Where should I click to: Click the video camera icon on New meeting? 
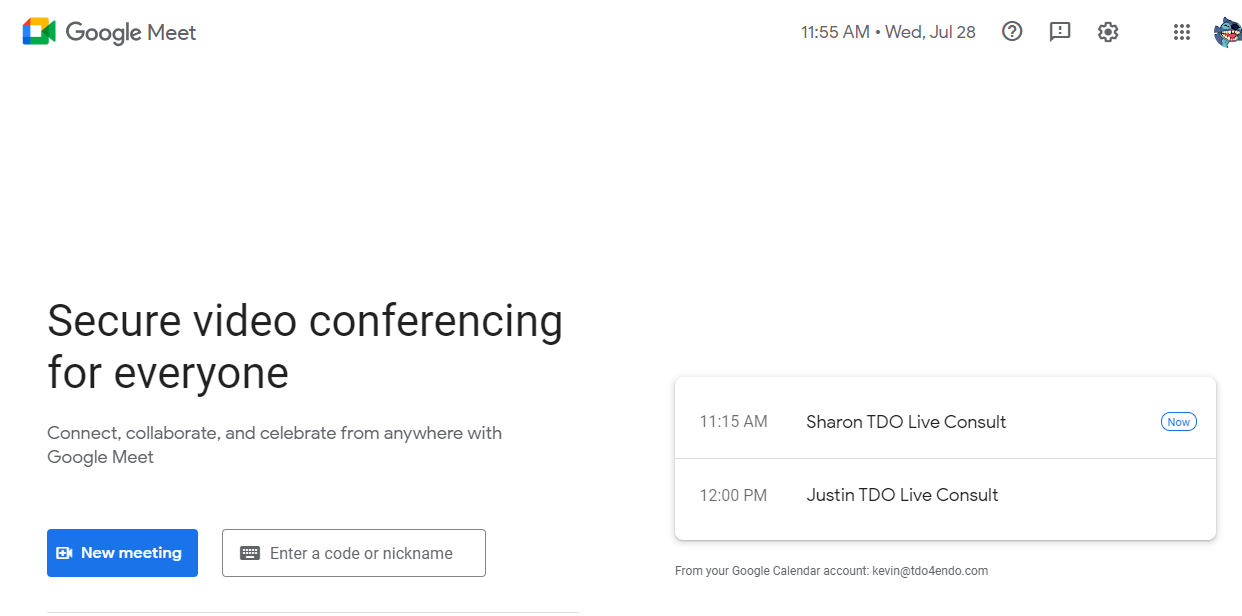pyautogui.click(x=65, y=553)
